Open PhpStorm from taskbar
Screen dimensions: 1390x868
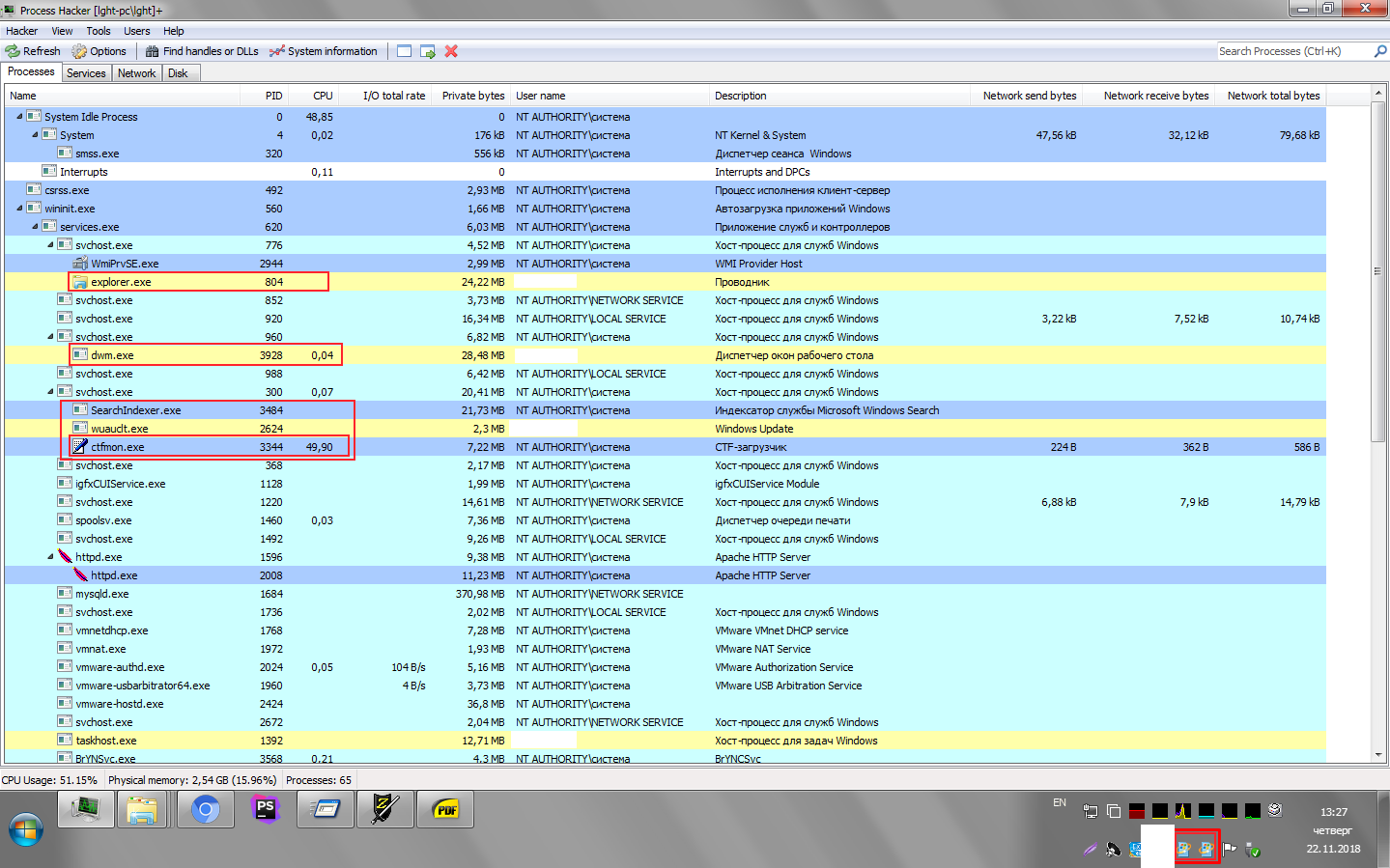pyautogui.click(x=266, y=809)
